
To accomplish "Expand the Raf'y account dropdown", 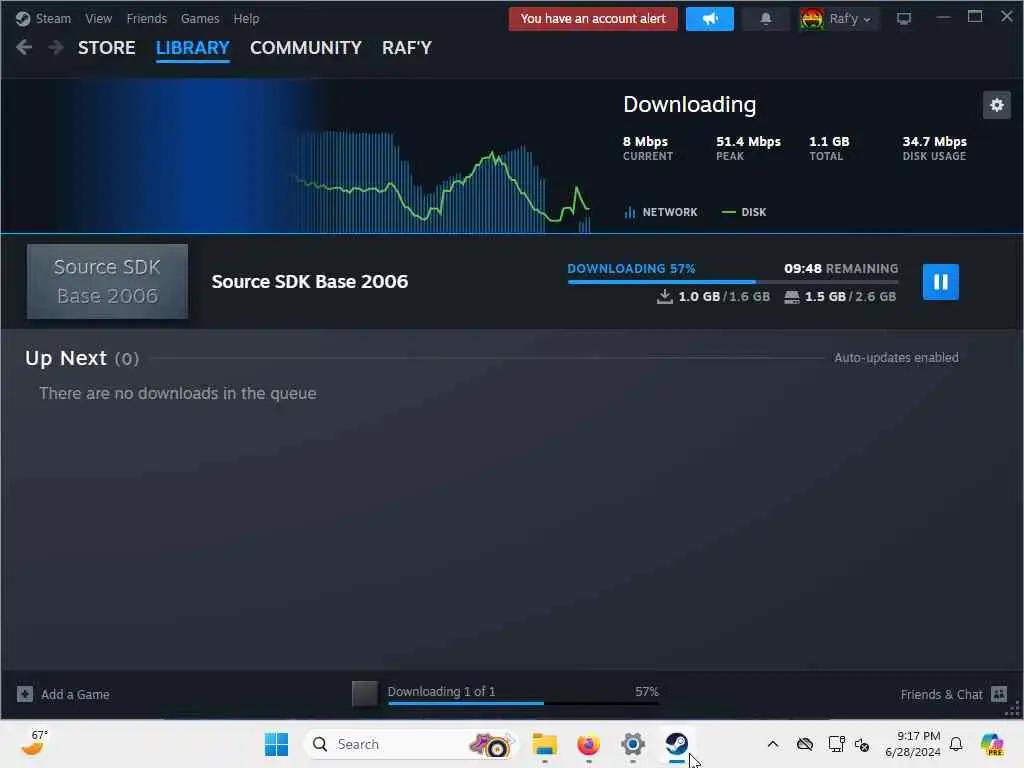I will (x=849, y=18).
